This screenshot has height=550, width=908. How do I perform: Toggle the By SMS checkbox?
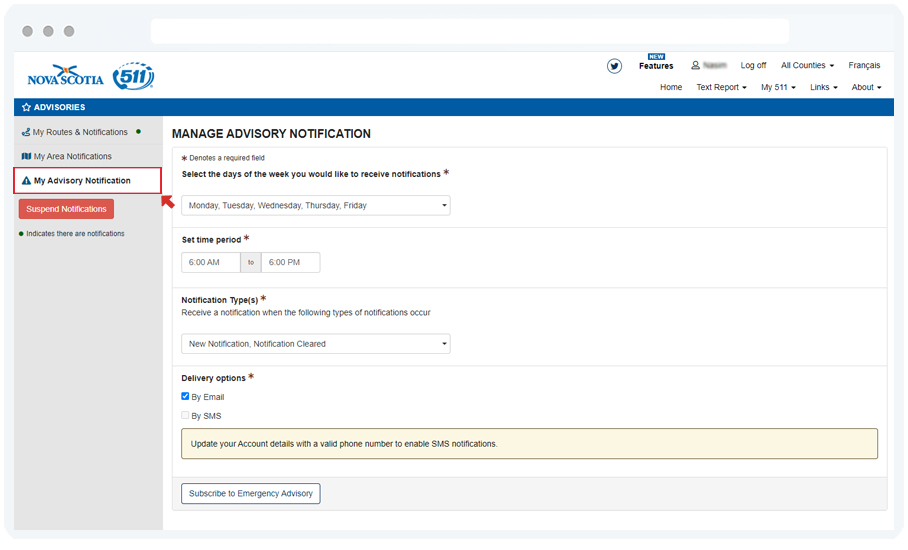click(x=185, y=416)
